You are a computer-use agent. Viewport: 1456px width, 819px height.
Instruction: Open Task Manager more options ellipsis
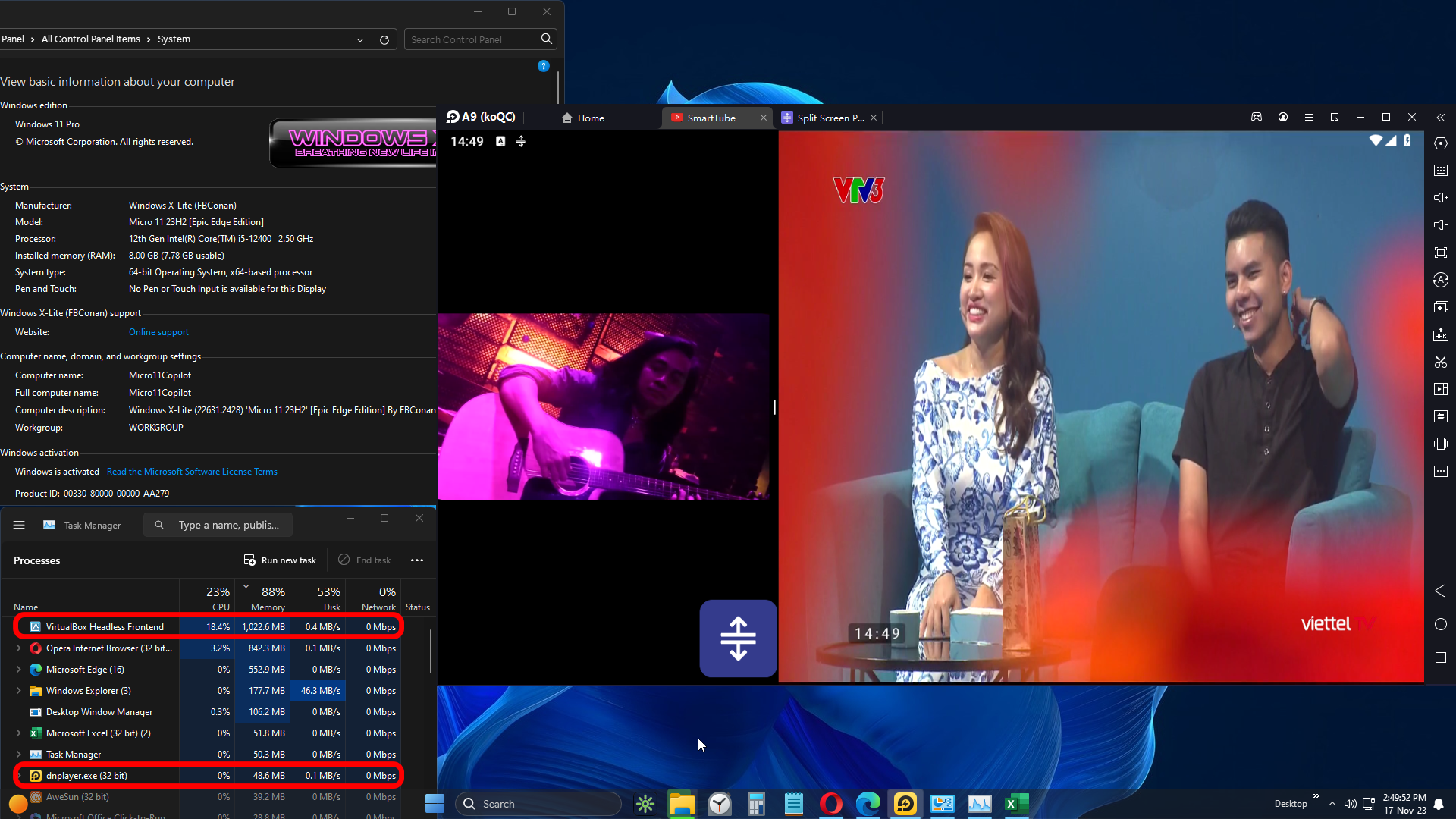pyautogui.click(x=417, y=560)
